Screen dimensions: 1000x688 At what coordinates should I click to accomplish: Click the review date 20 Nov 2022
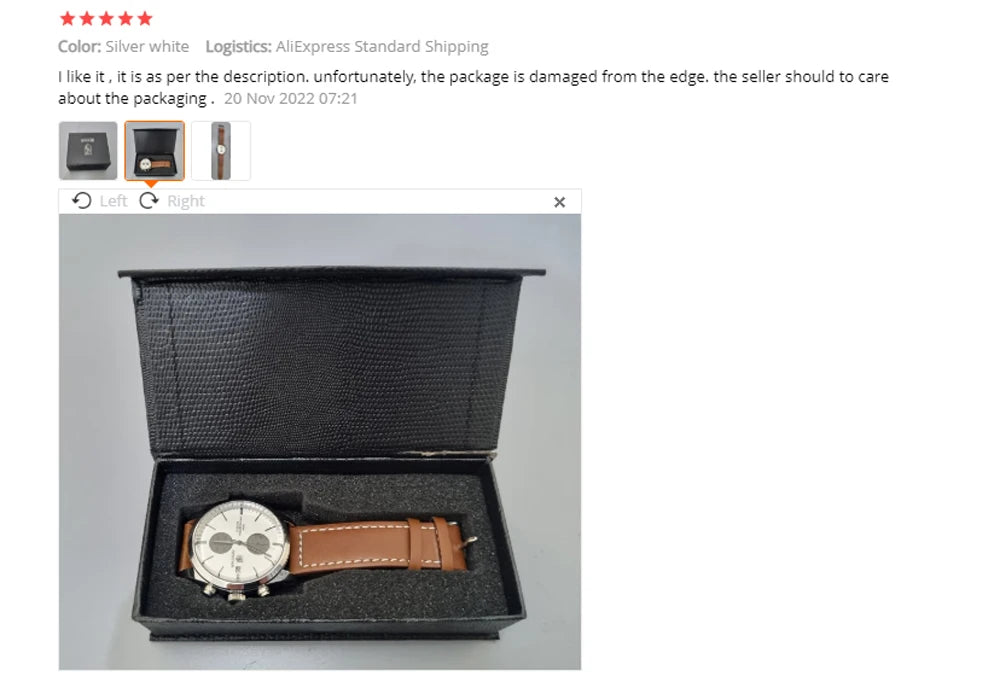[290, 99]
